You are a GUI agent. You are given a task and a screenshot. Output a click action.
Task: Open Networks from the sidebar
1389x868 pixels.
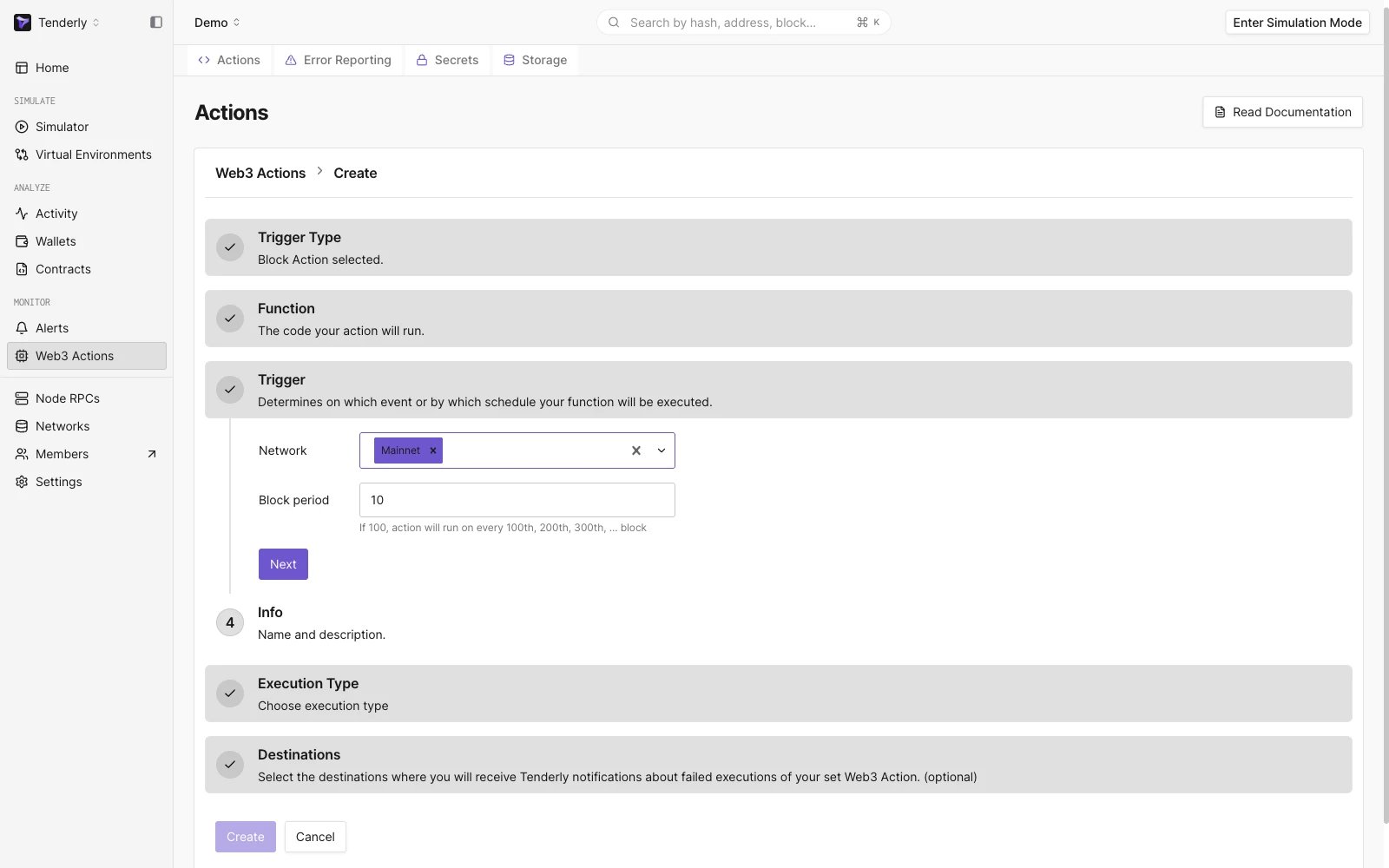coord(87,426)
